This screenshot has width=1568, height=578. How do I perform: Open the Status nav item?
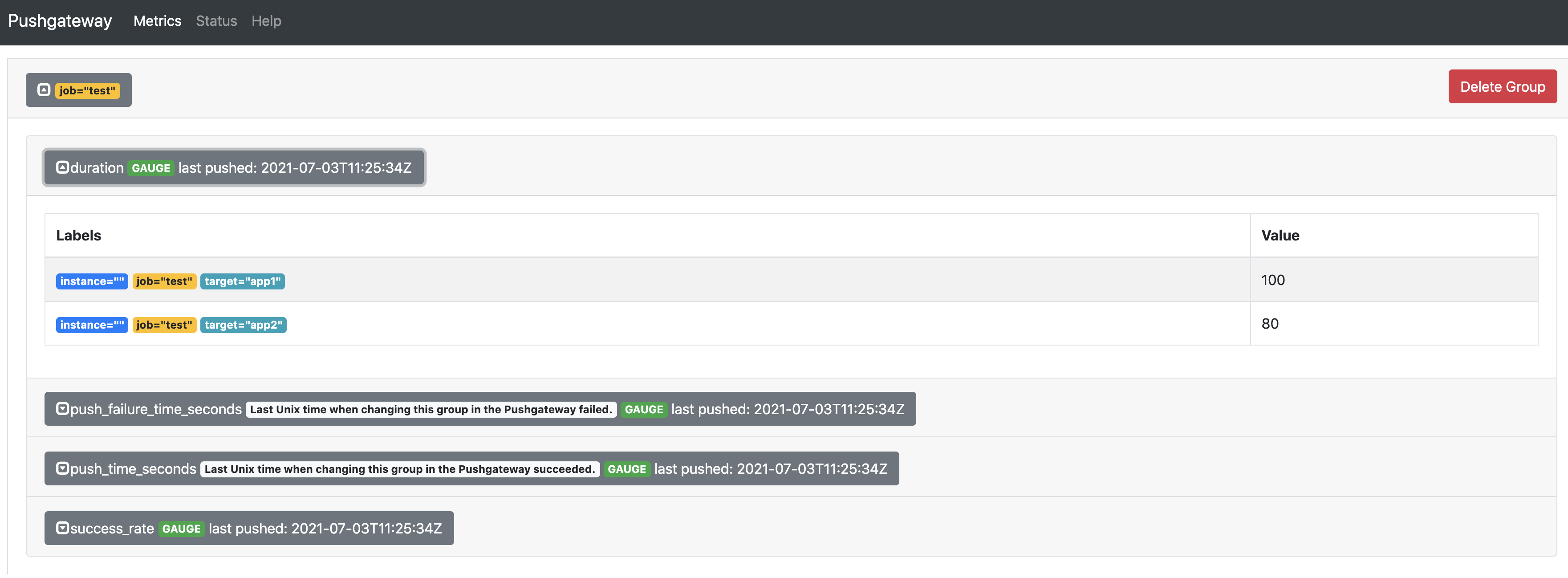click(216, 21)
